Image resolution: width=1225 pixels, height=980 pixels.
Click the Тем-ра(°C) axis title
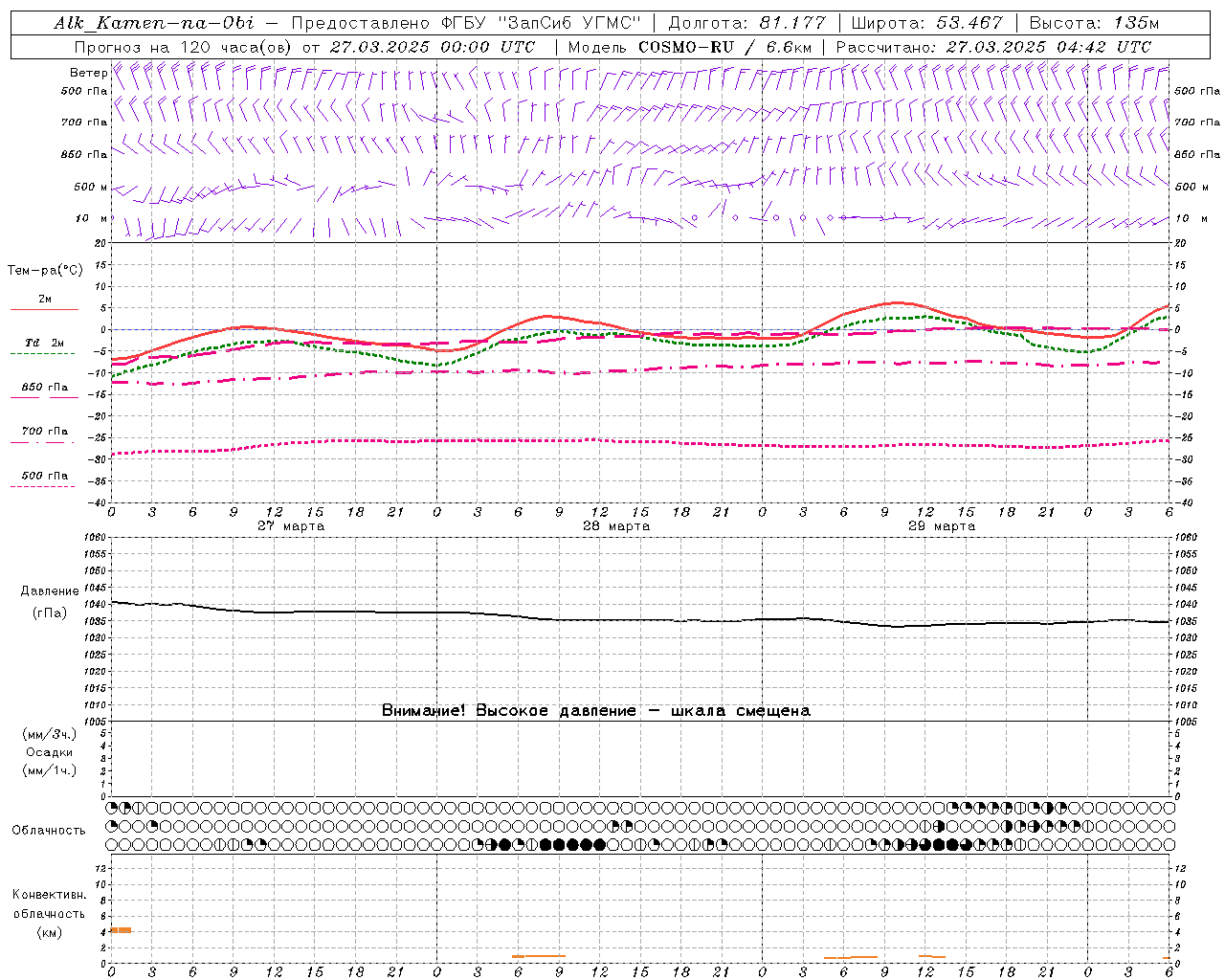(45, 271)
